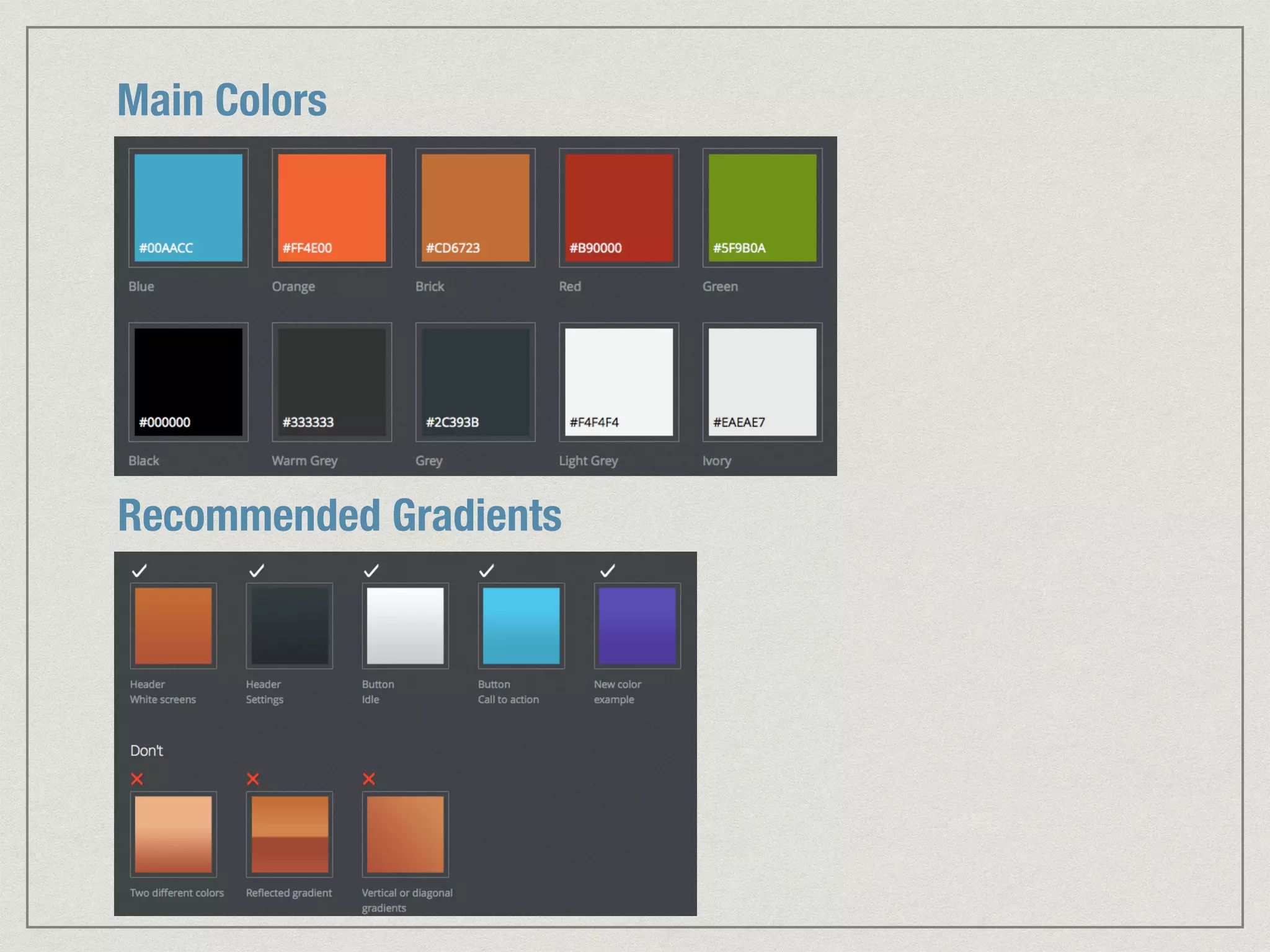Viewport: 1270px width, 952px height.
Task: Click checkmark above New color example
Action: [608, 570]
